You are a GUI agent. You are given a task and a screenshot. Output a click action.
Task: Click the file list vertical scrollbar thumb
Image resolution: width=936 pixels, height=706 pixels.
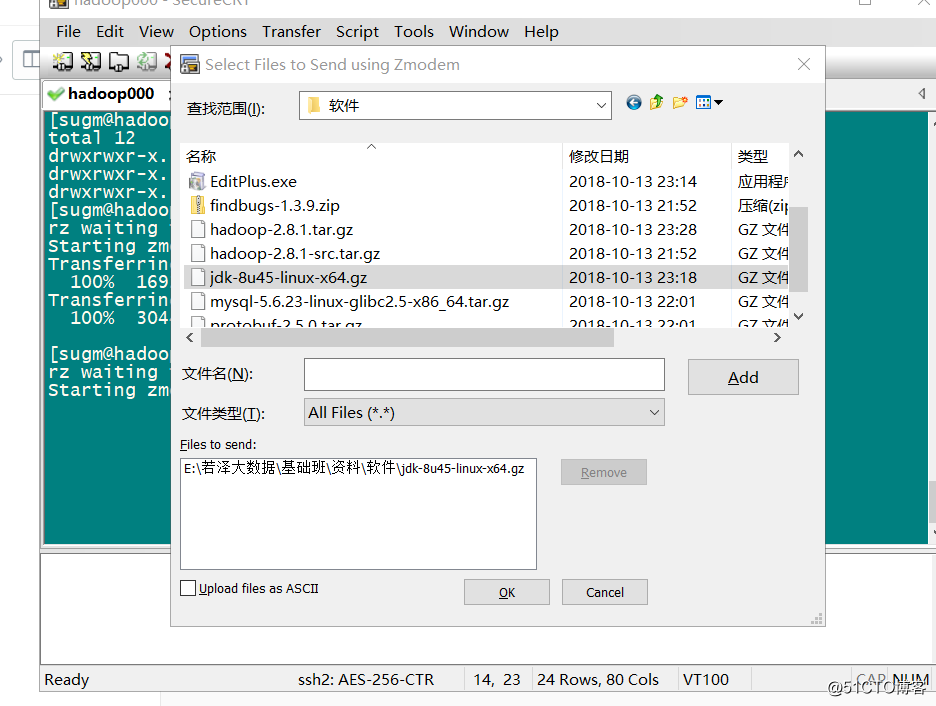click(x=799, y=249)
